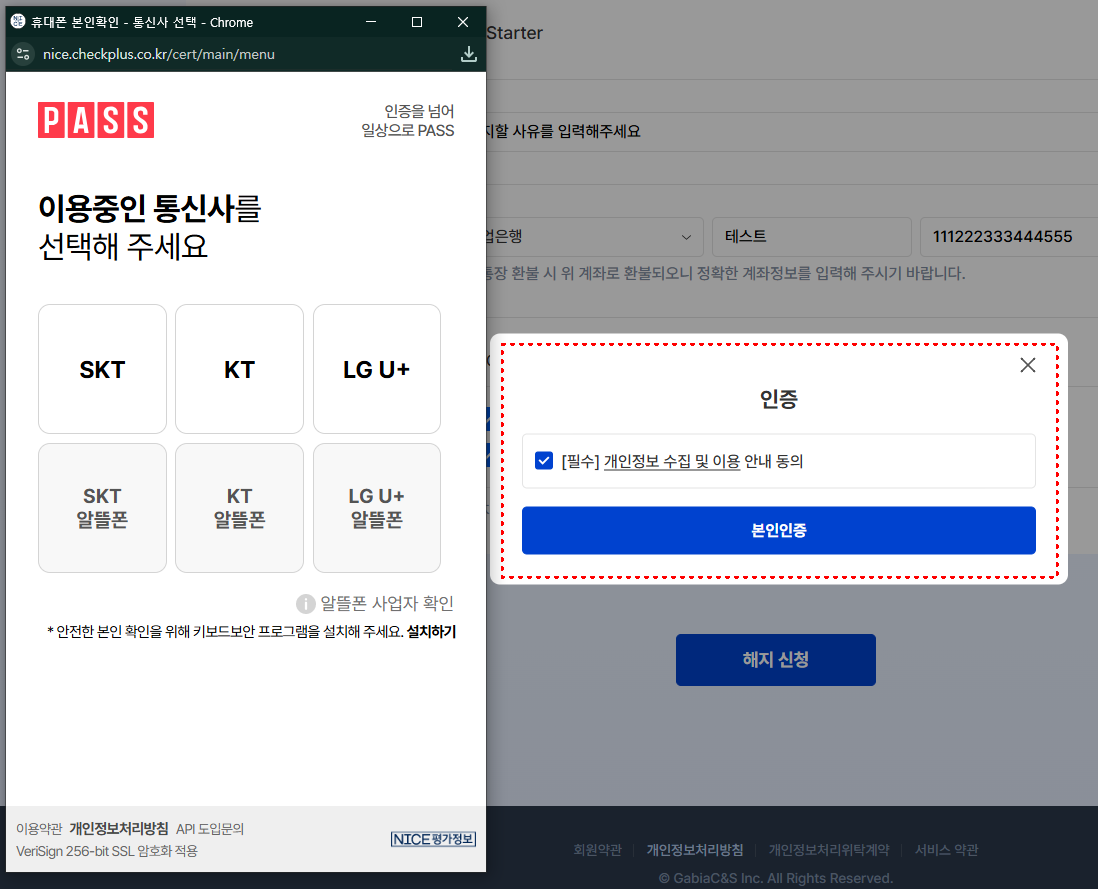
Task: Expand the bank selection dropdown
Action: click(x=595, y=237)
